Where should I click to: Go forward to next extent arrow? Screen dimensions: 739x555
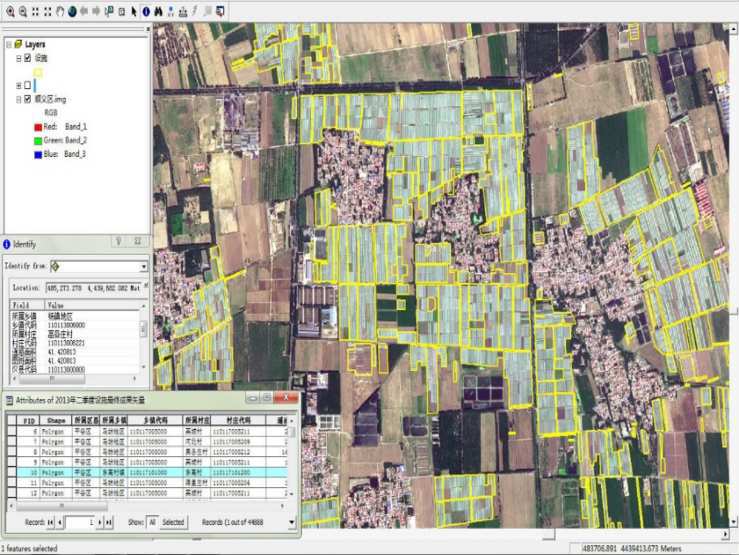tap(96, 11)
